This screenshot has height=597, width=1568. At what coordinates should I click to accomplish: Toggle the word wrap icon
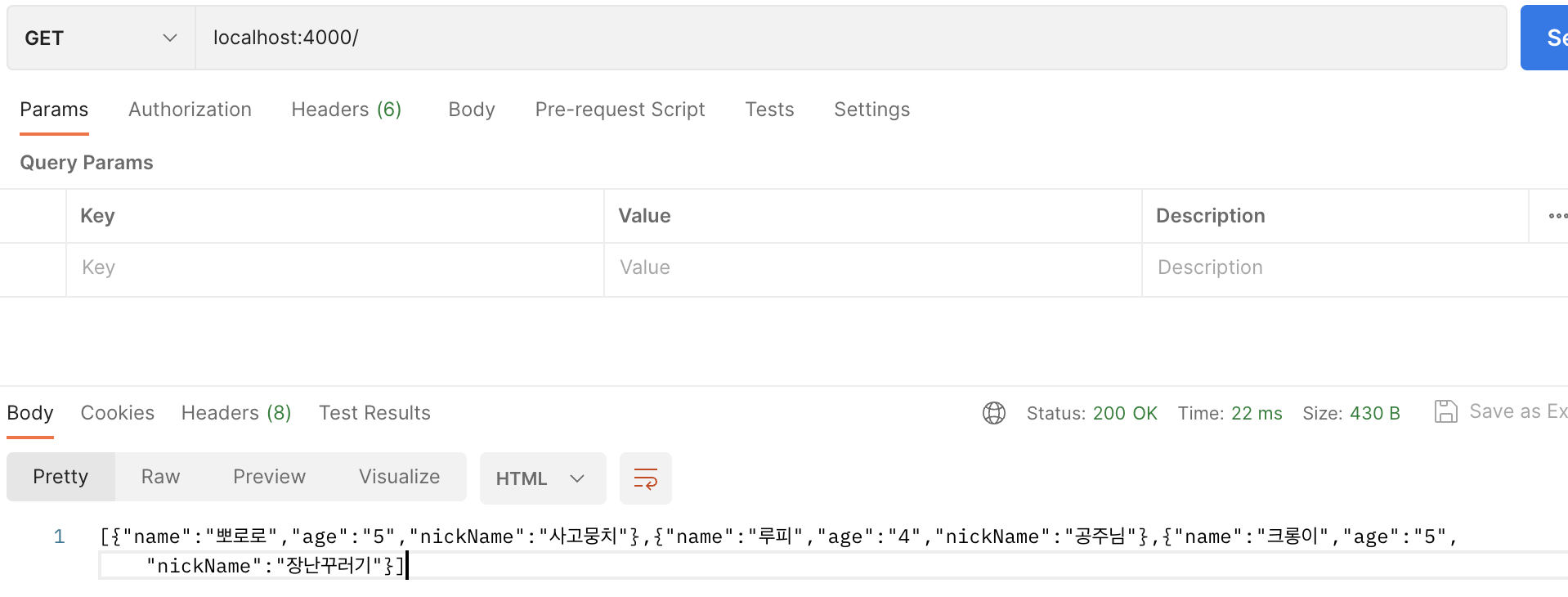645,478
